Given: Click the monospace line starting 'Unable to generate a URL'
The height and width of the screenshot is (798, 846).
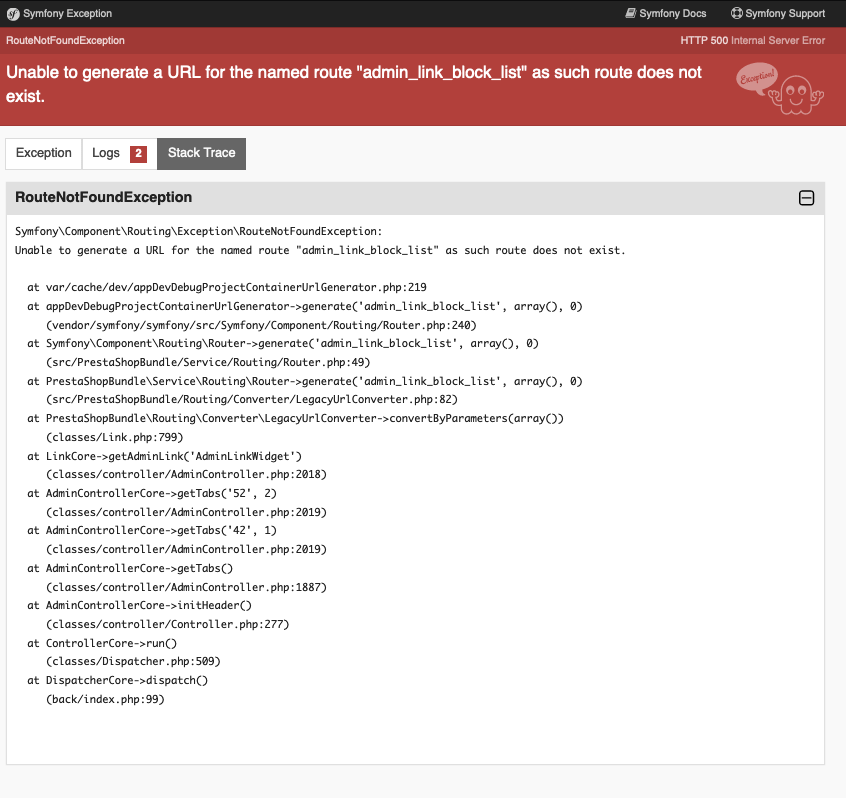Looking at the screenshot, I should (x=320, y=250).
